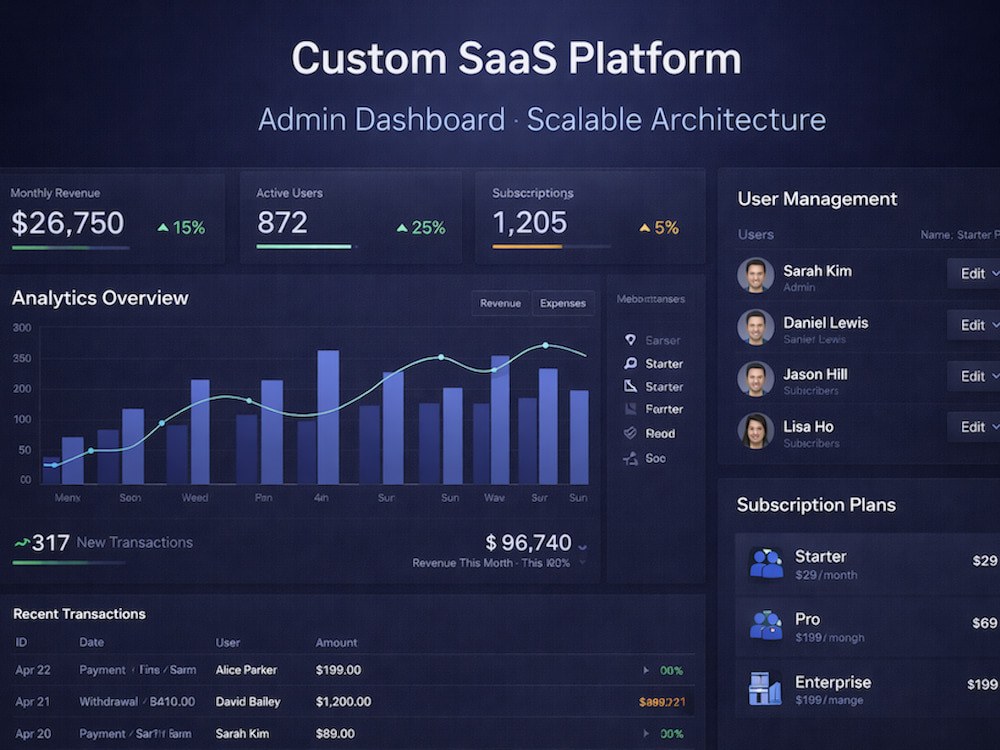Open Daniel Lewis's avatar
This screenshot has height=750, width=1000.
[756, 327]
